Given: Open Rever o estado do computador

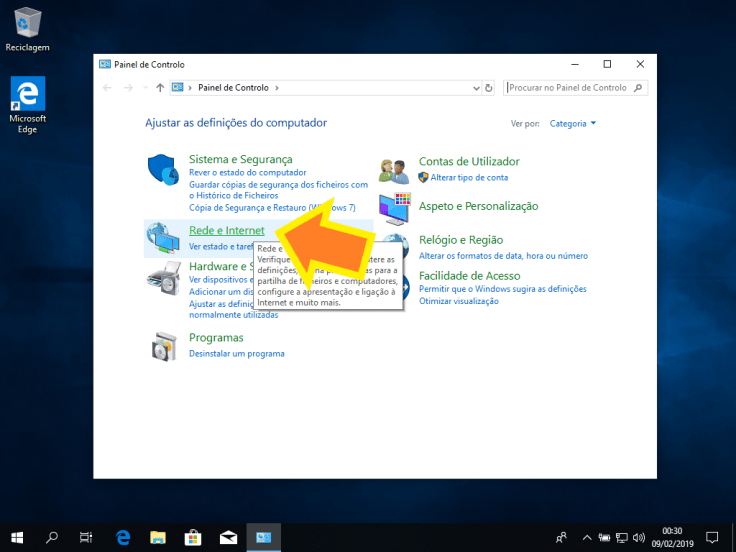Looking at the screenshot, I should [x=233, y=172].
